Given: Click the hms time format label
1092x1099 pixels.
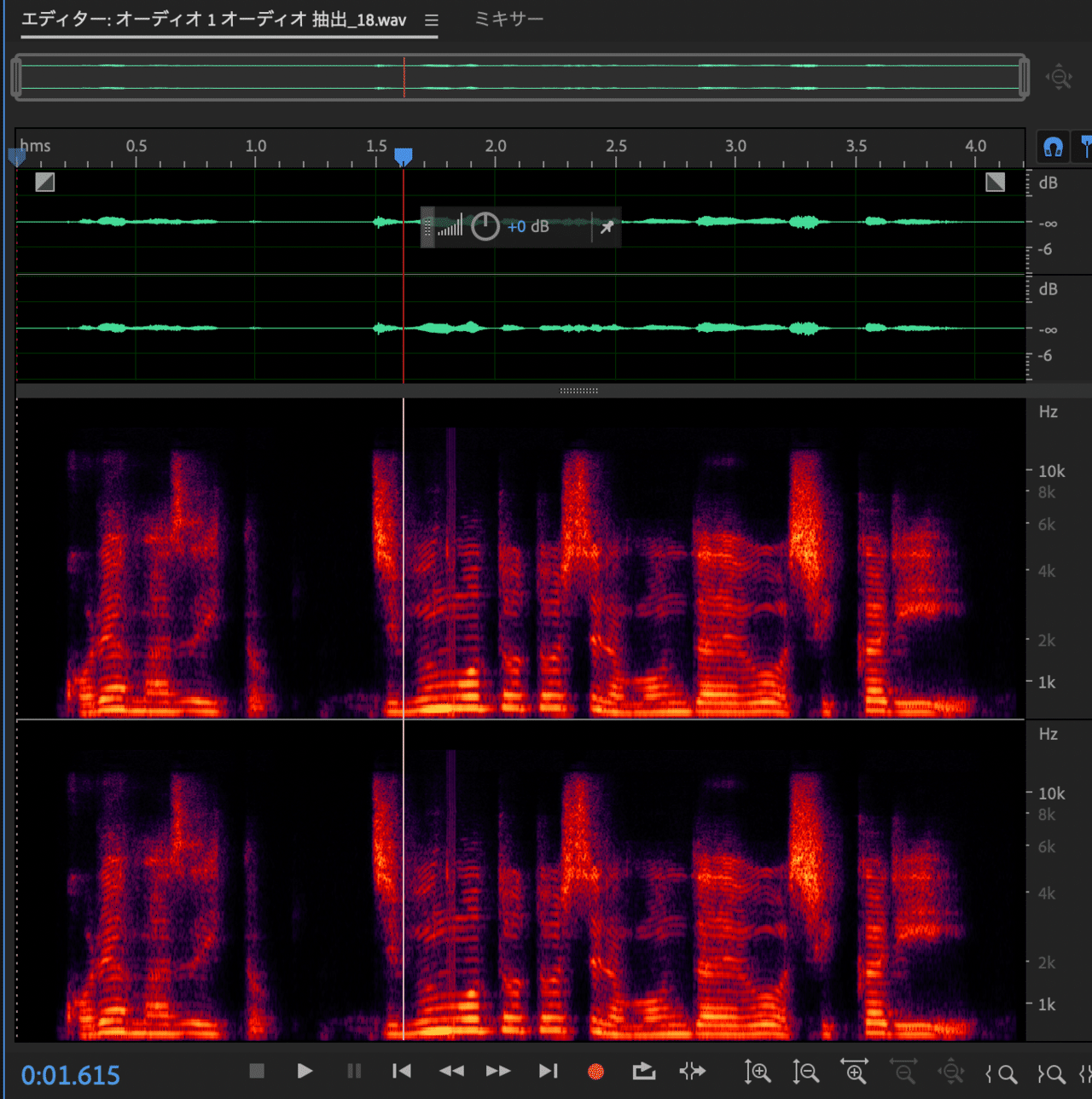Looking at the screenshot, I should [35, 146].
